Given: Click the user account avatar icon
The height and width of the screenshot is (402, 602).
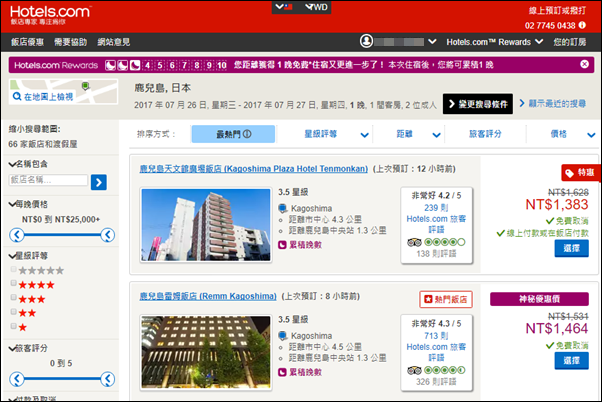Looking at the screenshot, I should coord(366,41).
